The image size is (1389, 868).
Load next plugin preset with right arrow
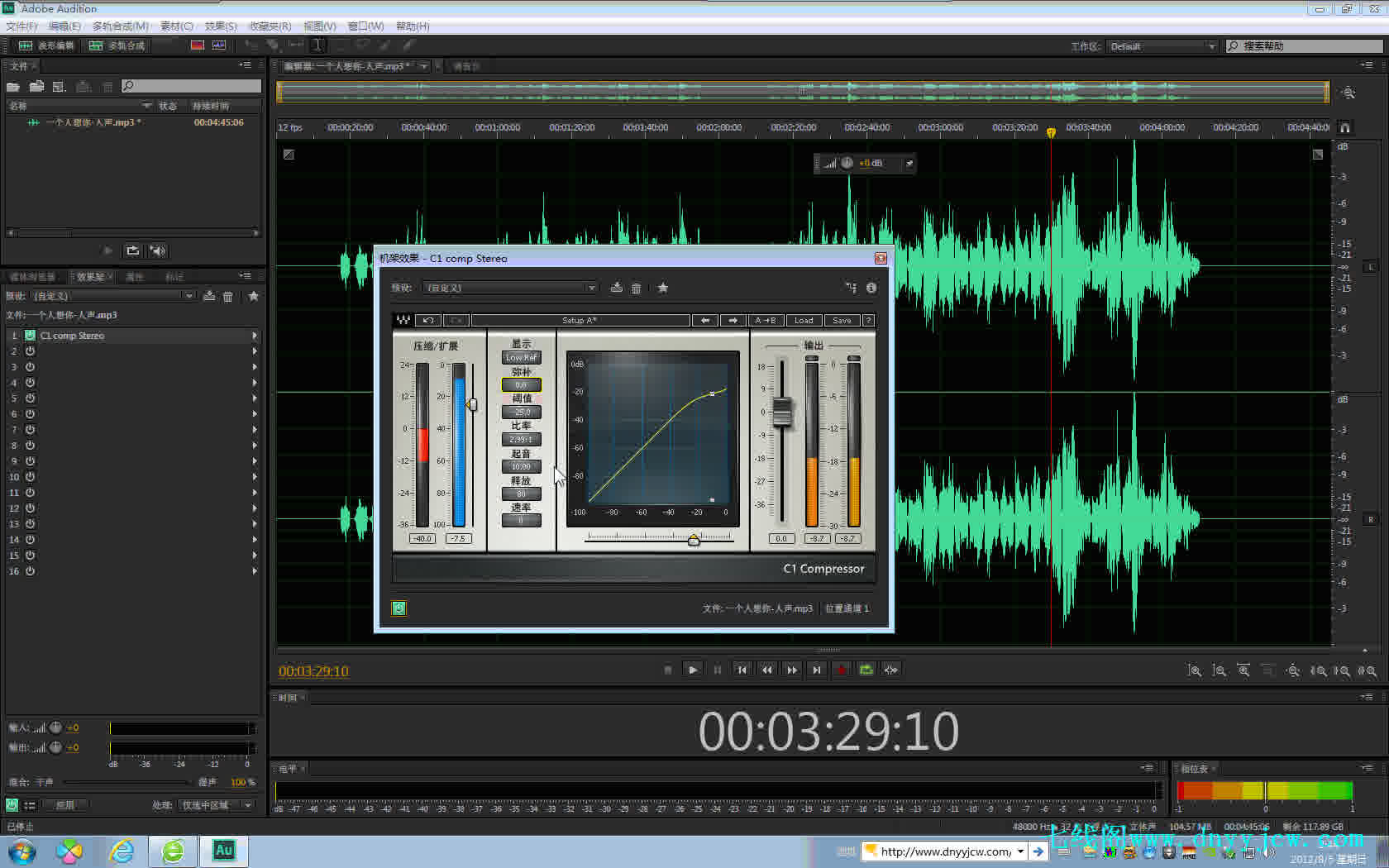coord(733,320)
